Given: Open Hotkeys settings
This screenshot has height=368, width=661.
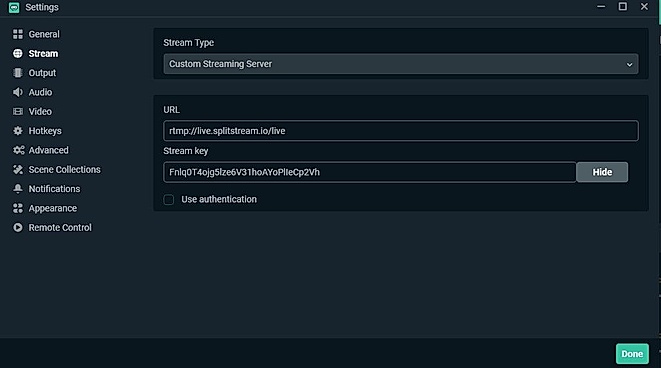Looking at the screenshot, I should 45,131.
